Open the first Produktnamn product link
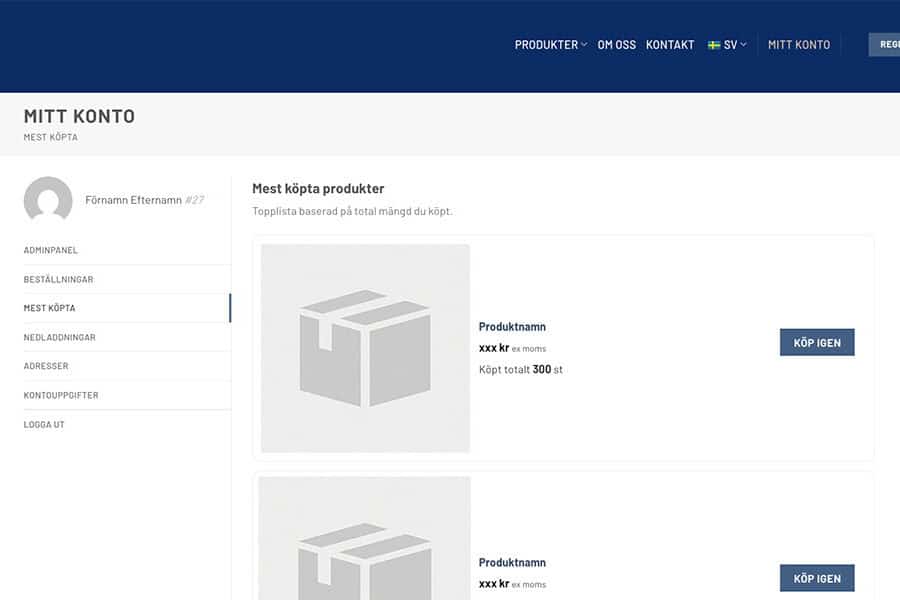This screenshot has width=900, height=600. pos(510,326)
